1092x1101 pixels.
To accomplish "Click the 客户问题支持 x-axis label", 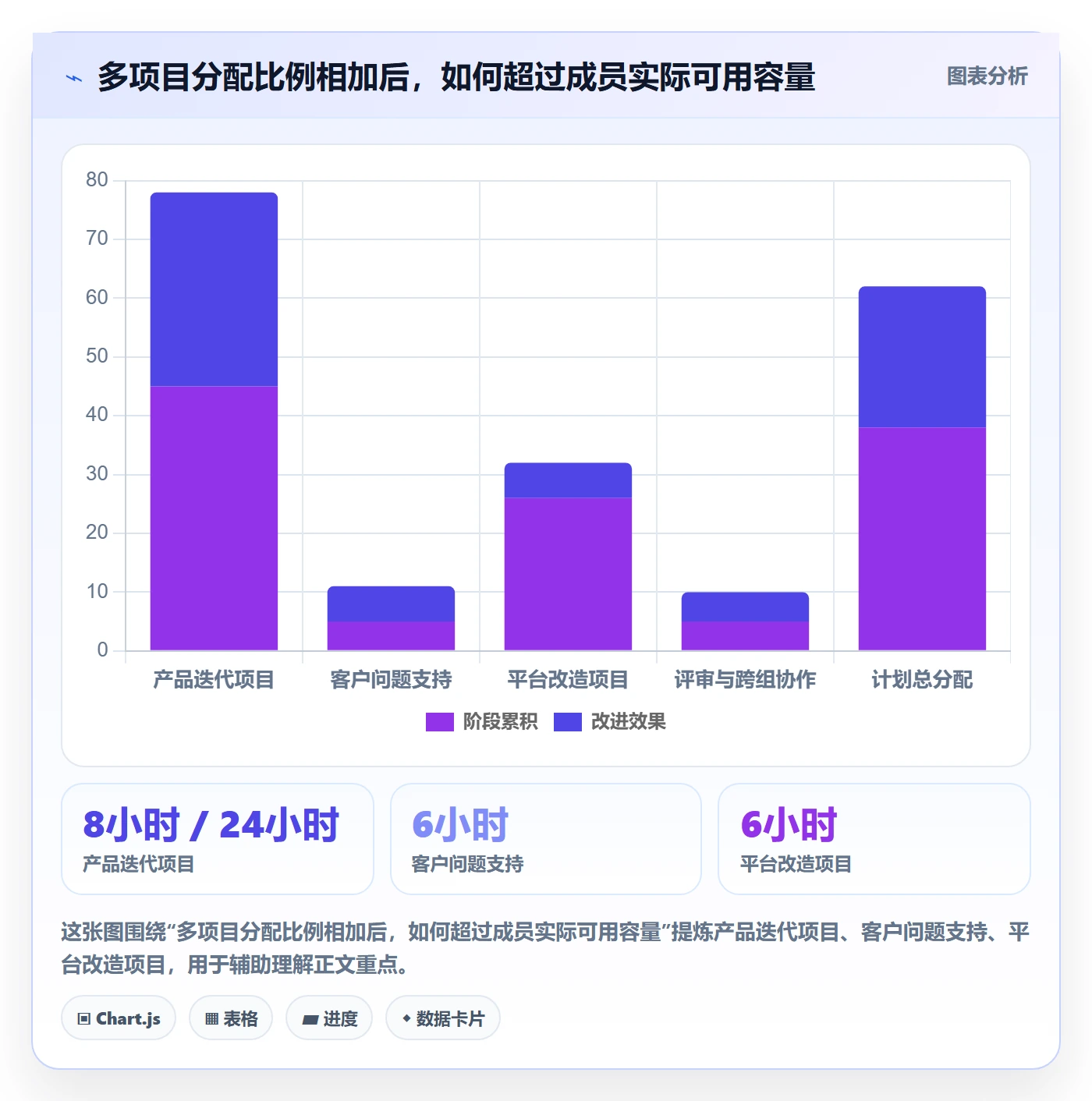I will click(x=391, y=680).
